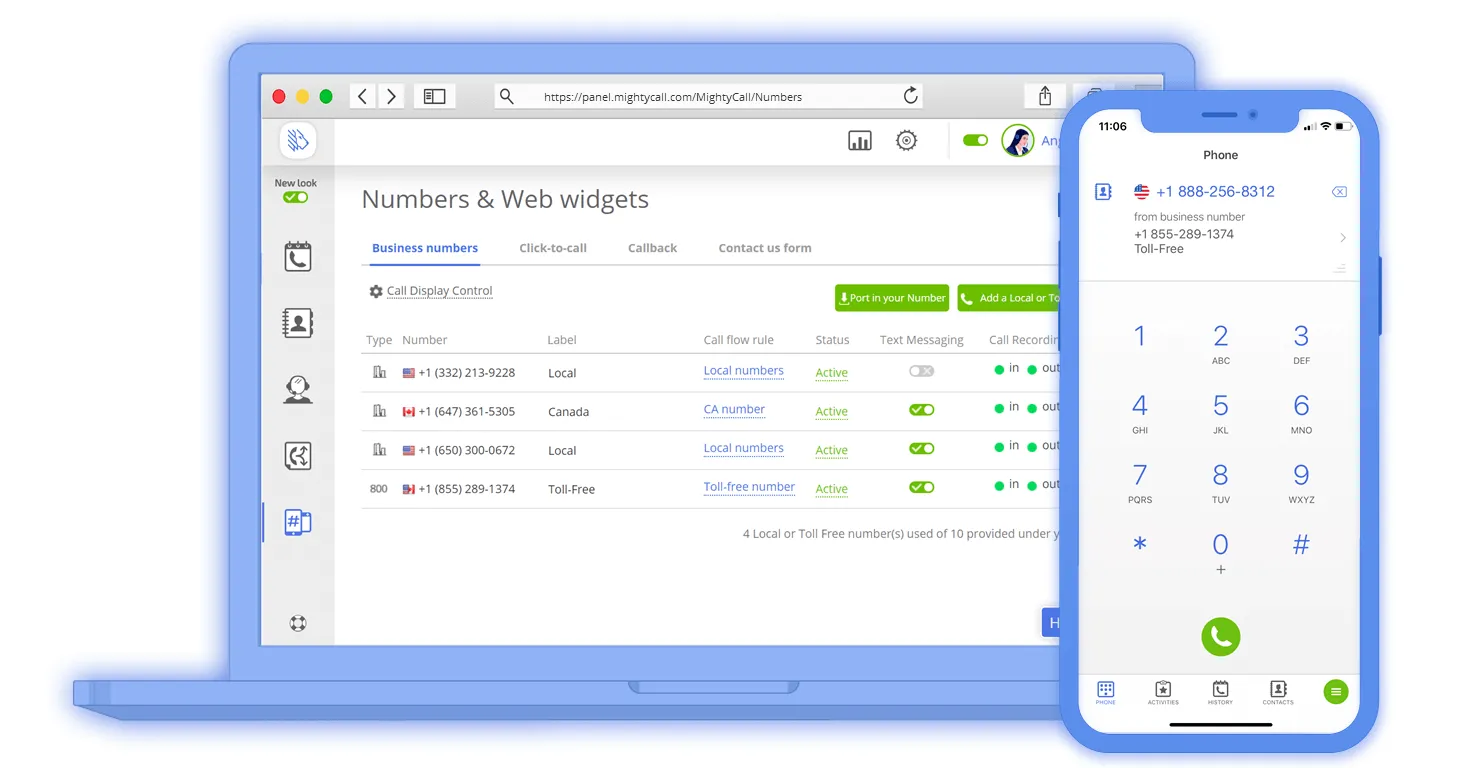This screenshot has height=768, width=1467.
Task: Switch to the Click-to-call tab
Action: coord(553,248)
